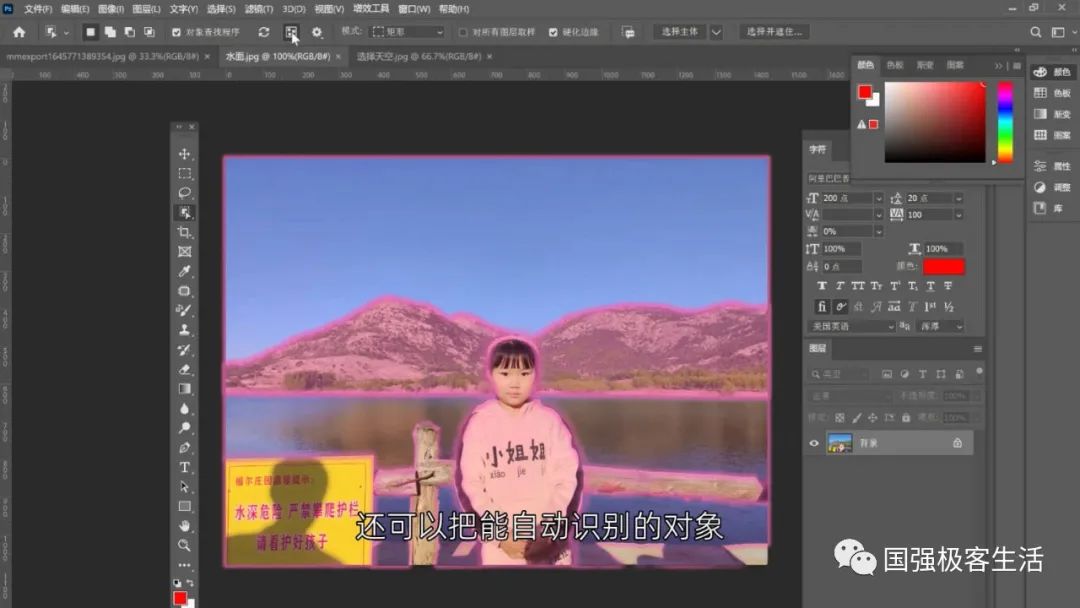The height and width of the screenshot is (608, 1080).
Task: Click the red text color swatch
Action: (x=944, y=266)
